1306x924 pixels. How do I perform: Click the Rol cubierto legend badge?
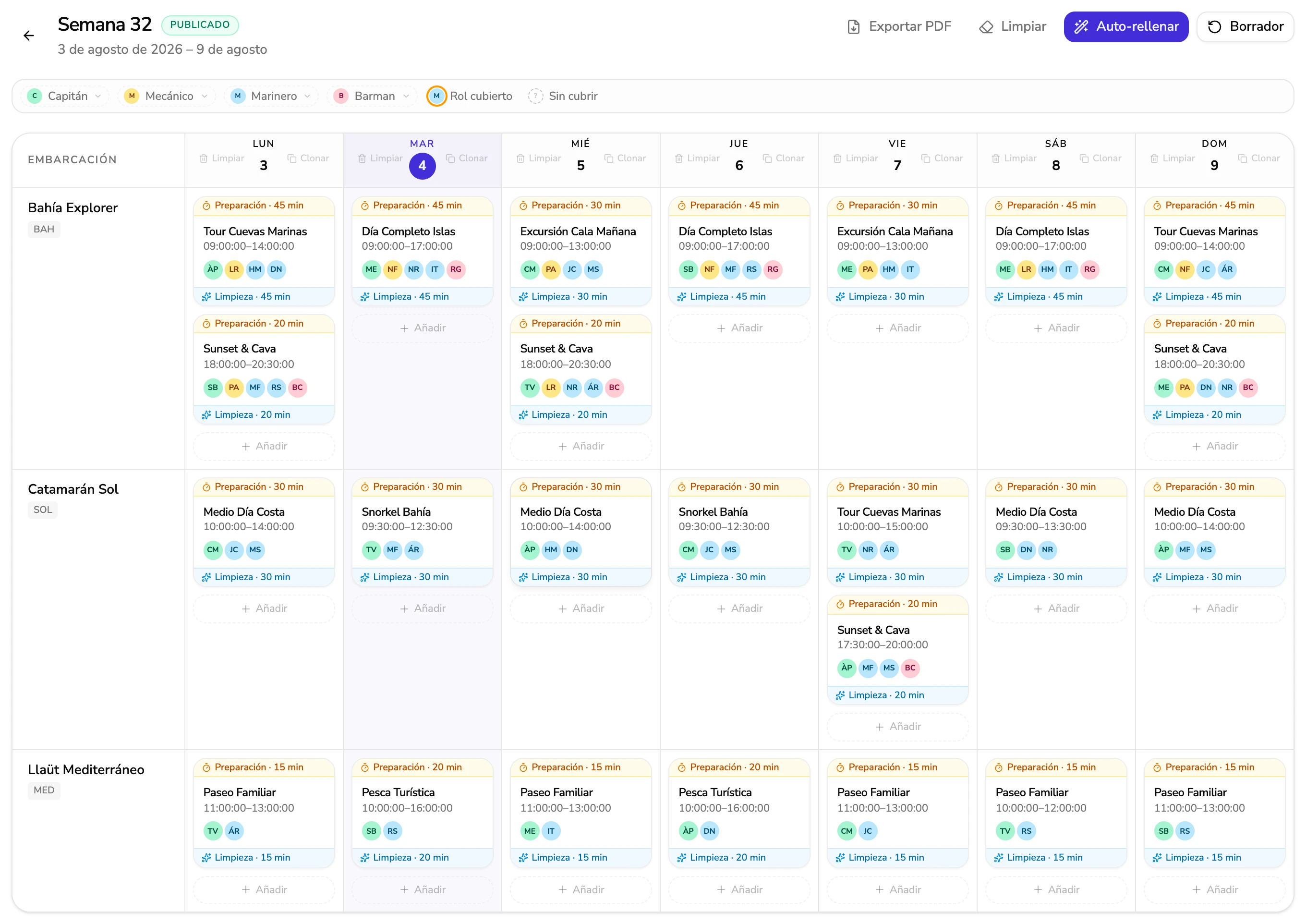click(436, 96)
